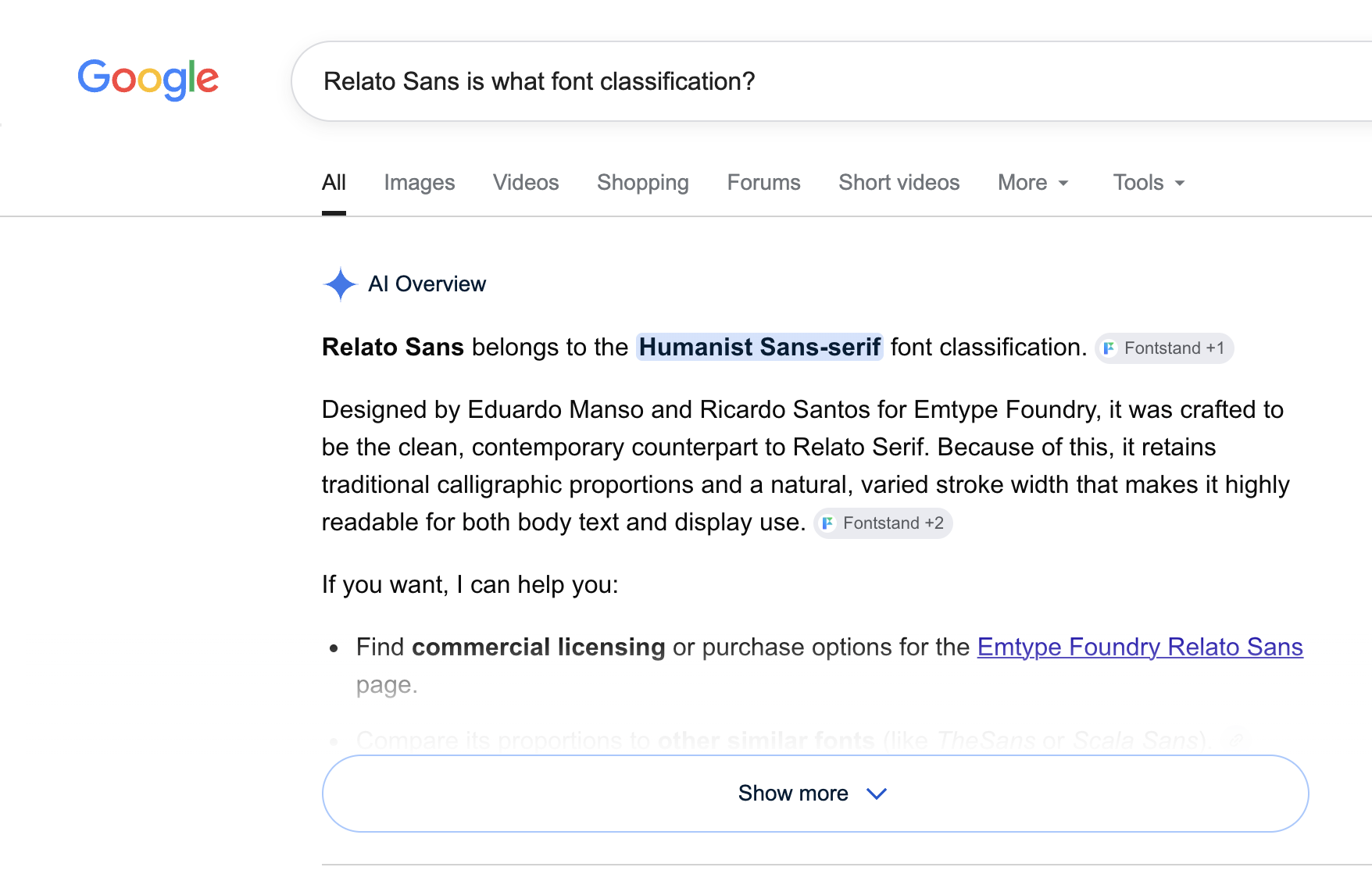Open the Fontstand +2 source chip
1372x892 pixels.
click(883, 523)
